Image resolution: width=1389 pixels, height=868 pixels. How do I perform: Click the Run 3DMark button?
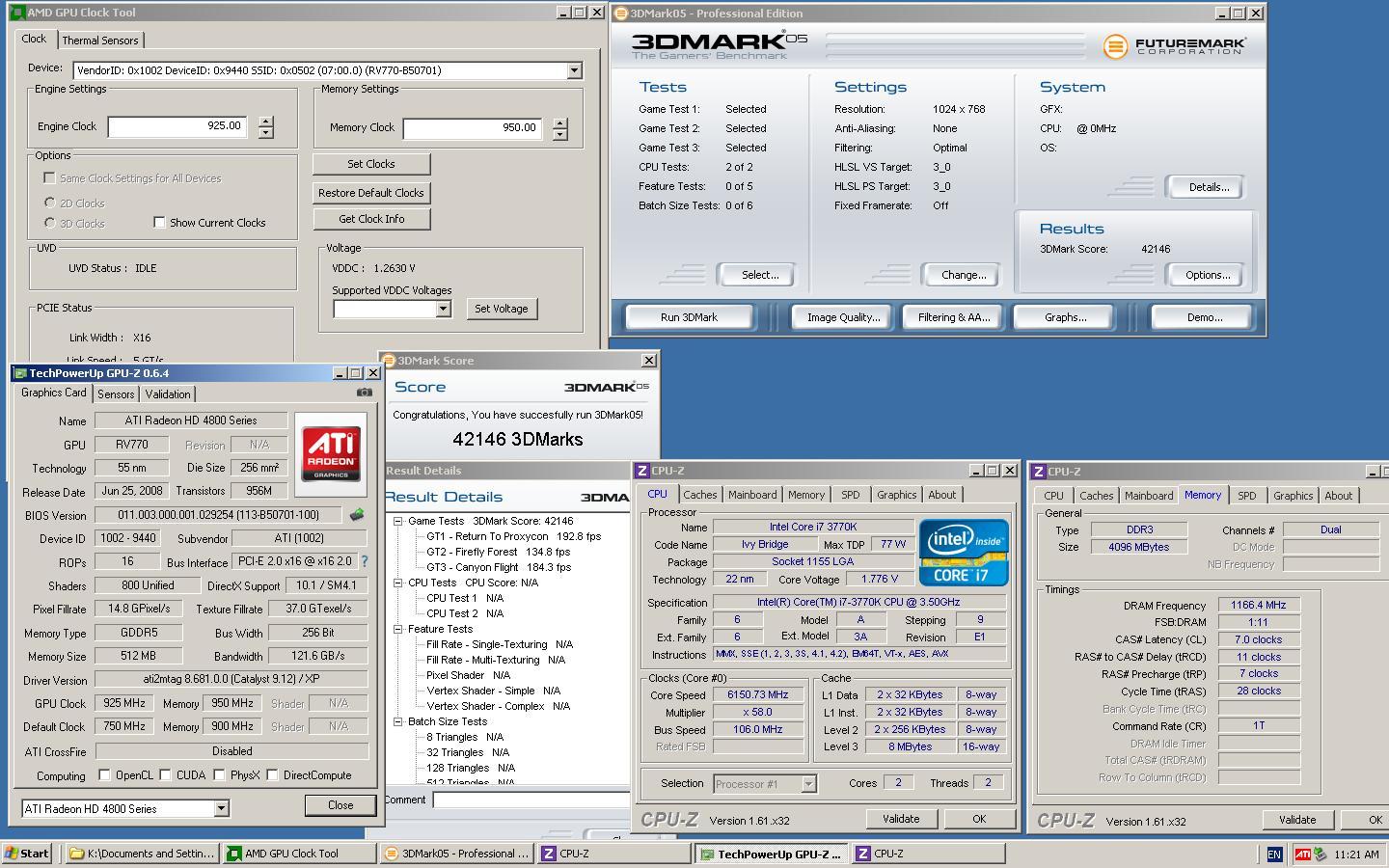coord(690,317)
